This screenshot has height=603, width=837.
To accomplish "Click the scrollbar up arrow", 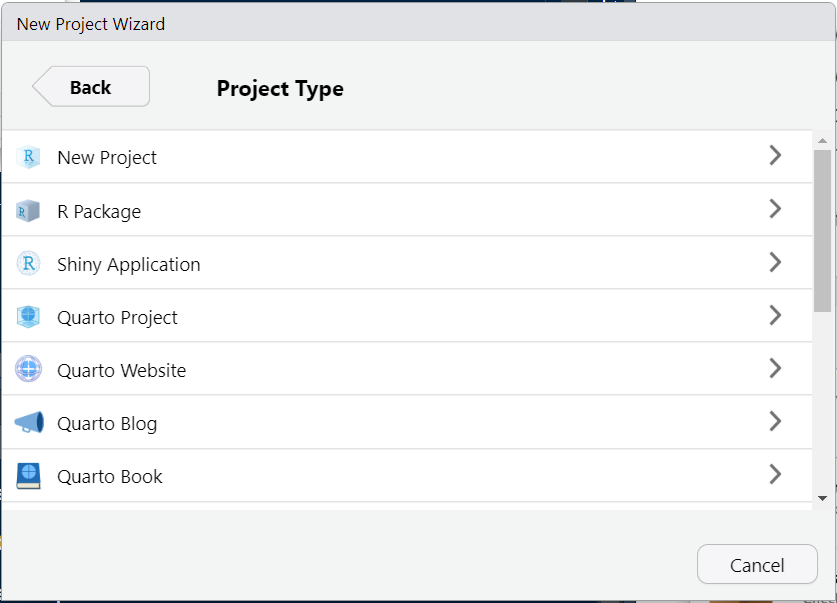I will 823,141.
